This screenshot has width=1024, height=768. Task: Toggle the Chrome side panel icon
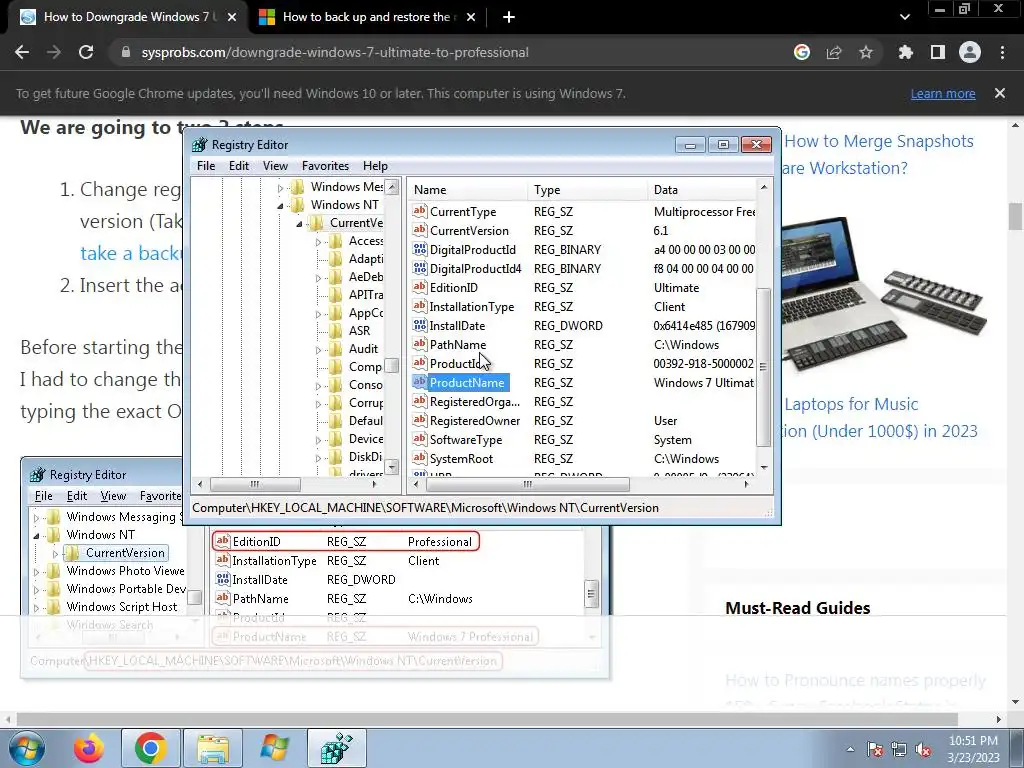tap(938, 52)
